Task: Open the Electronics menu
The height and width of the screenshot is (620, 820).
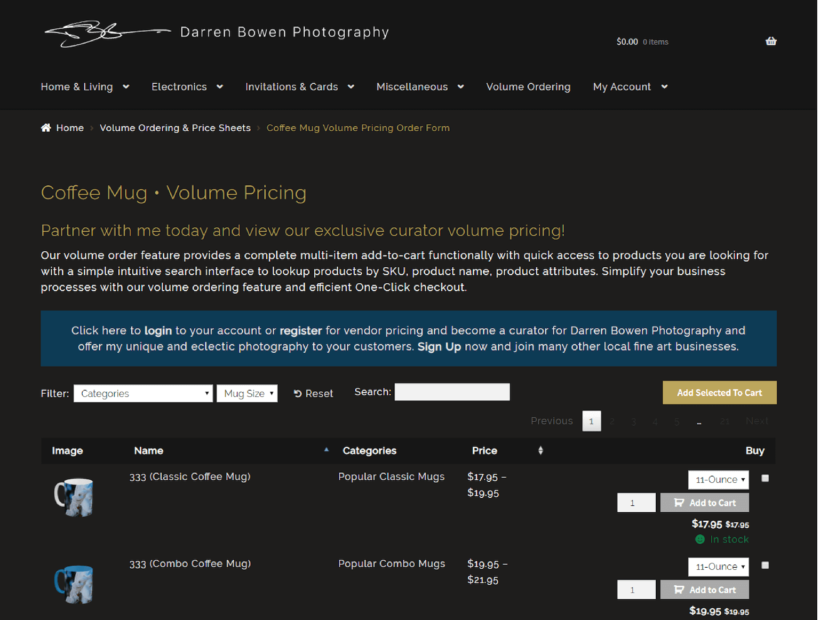Action: click(187, 87)
